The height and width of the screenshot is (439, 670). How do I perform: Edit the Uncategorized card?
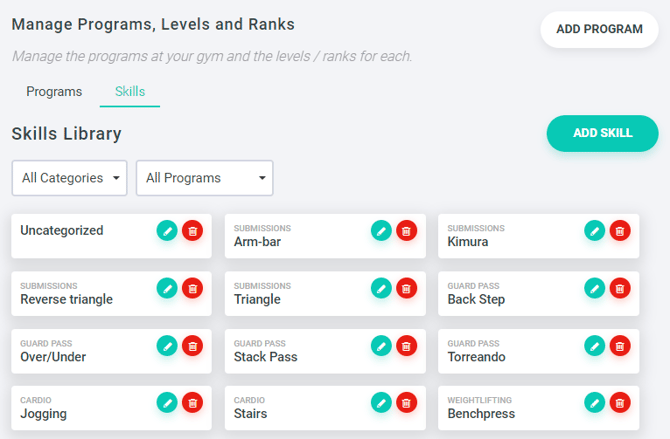(167, 231)
